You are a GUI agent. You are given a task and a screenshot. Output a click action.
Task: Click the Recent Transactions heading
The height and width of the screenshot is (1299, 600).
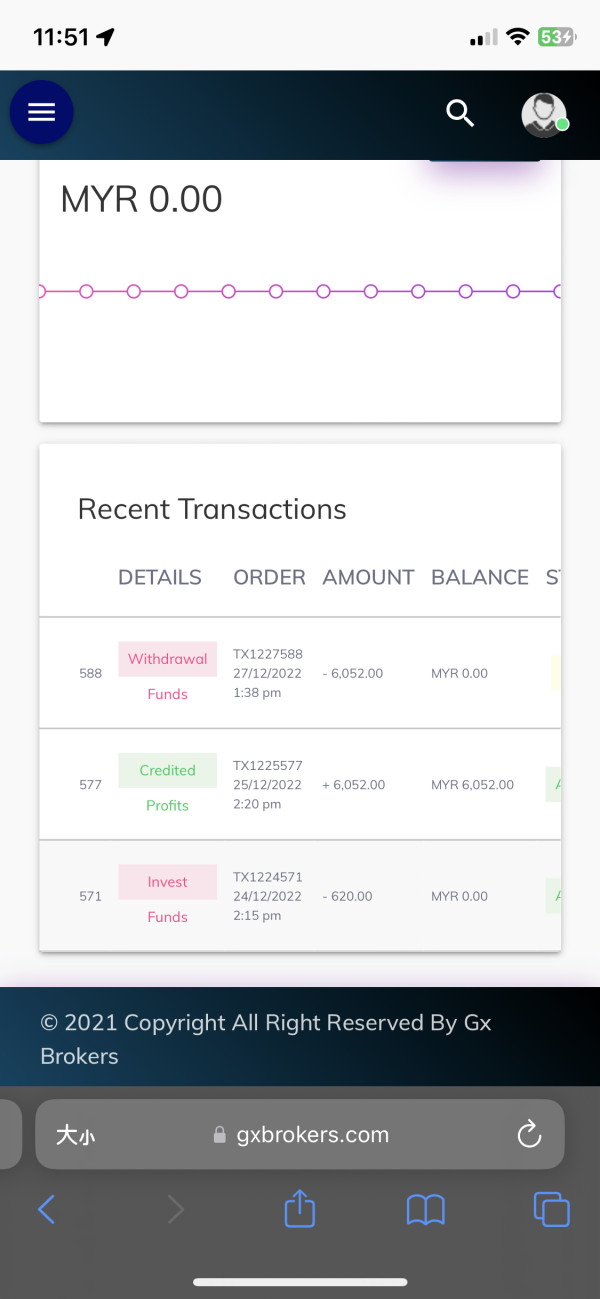click(212, 509)
